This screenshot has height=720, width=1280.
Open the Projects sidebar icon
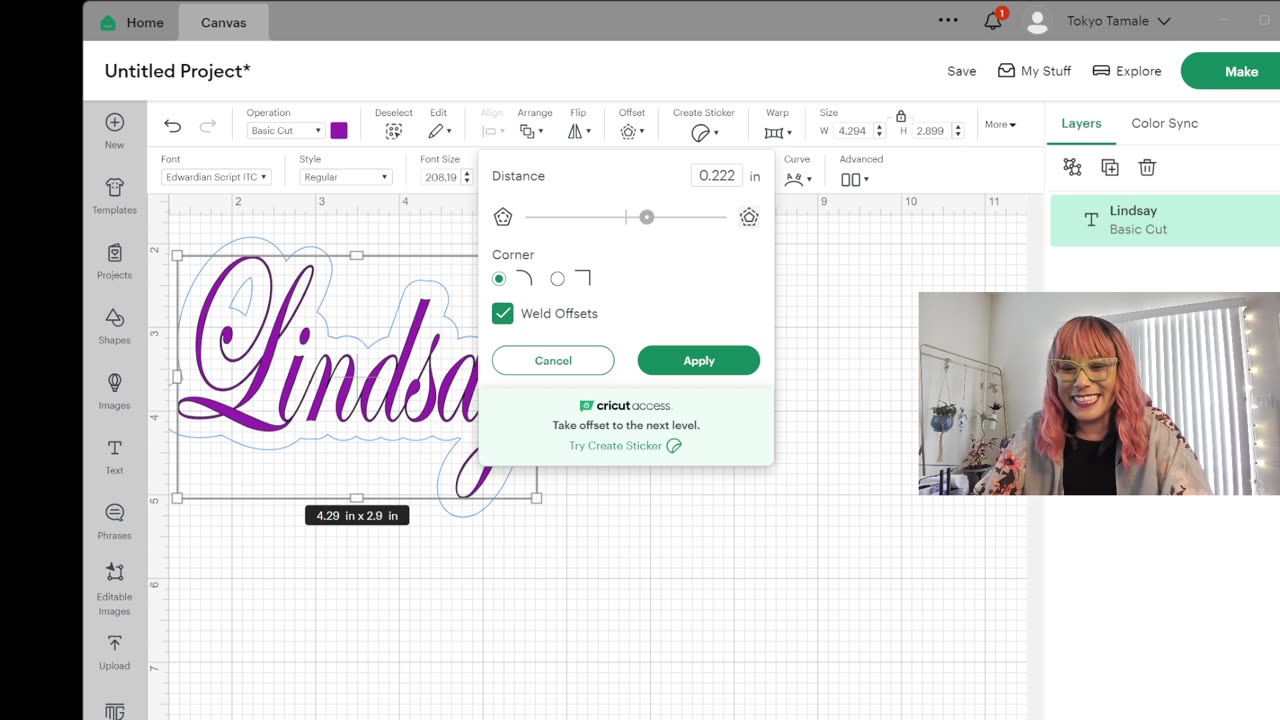[114, 261]
